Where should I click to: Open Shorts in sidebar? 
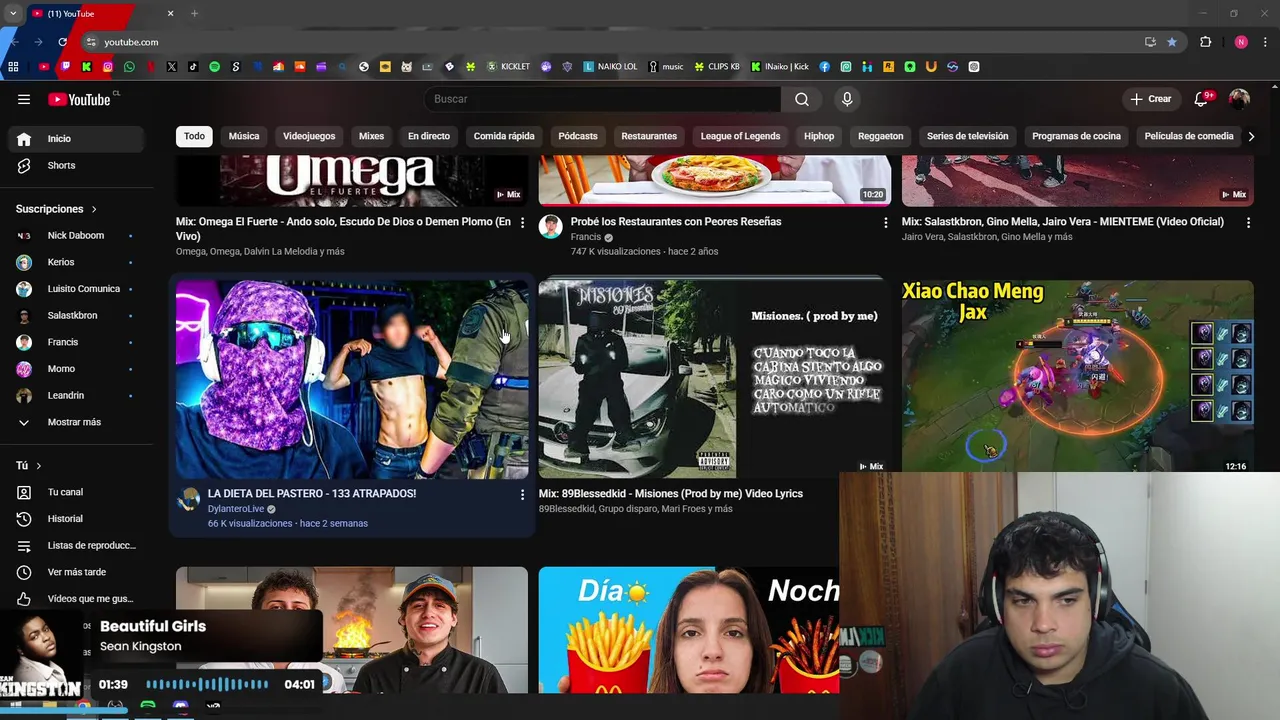(x=76, y=165)
